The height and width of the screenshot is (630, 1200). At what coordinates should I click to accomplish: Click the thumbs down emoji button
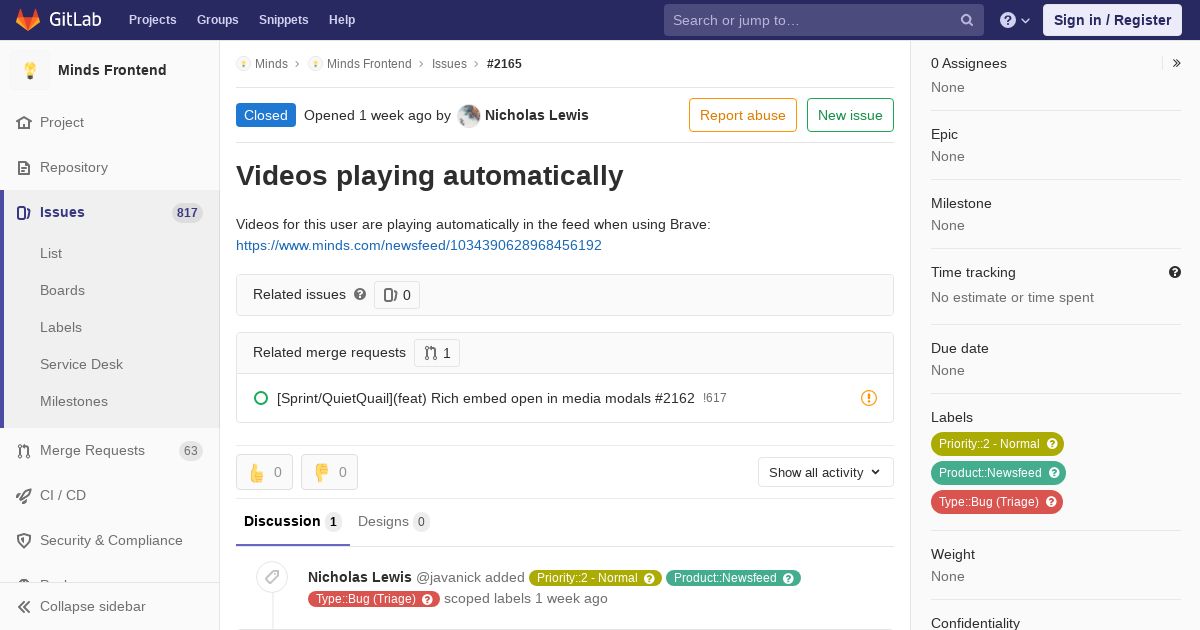click(329, 472)
